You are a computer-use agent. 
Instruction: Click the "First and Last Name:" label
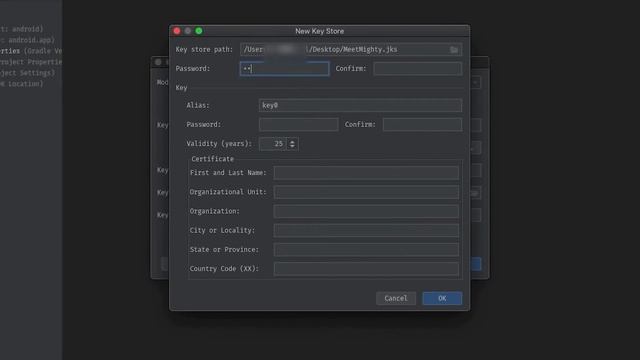(x=228, y=173)
